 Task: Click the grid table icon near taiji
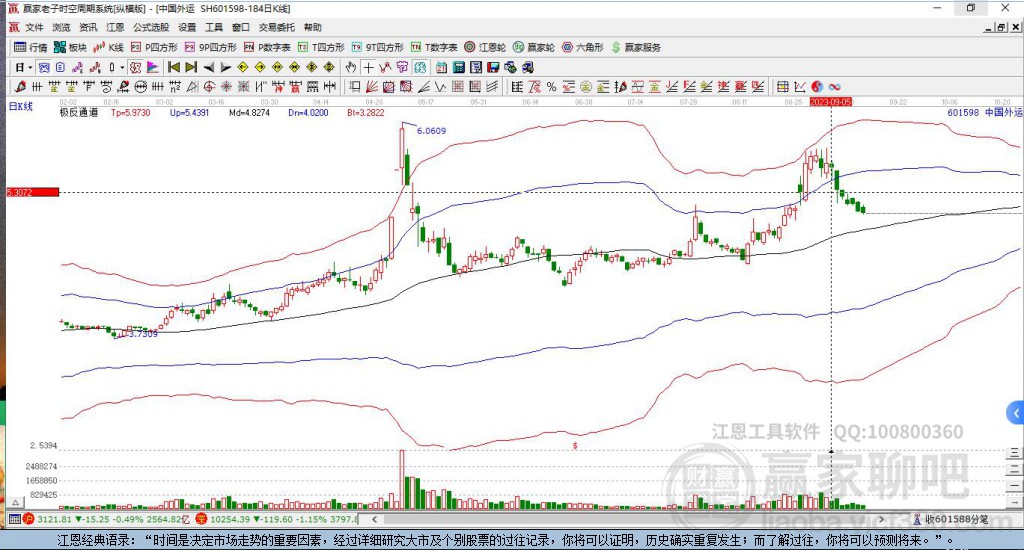782,86
